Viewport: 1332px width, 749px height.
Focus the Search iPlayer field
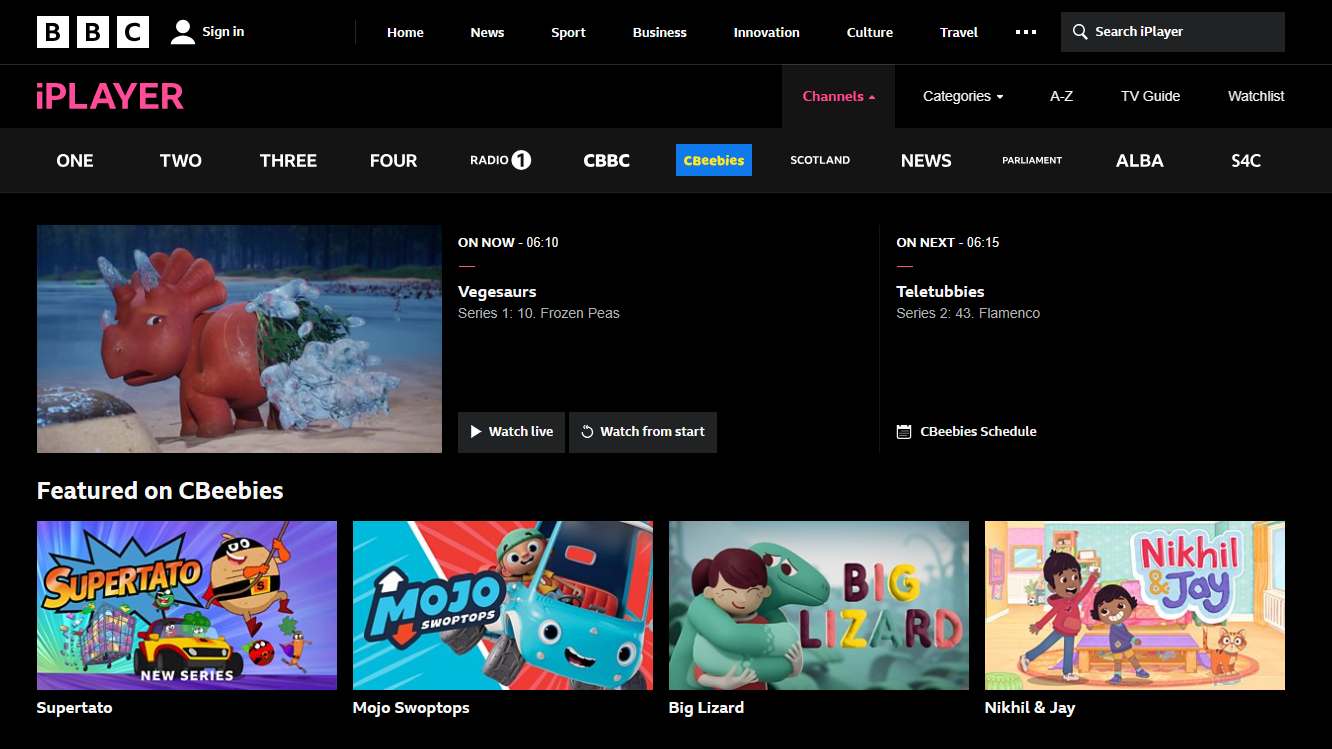click(x=1173, y=32)
